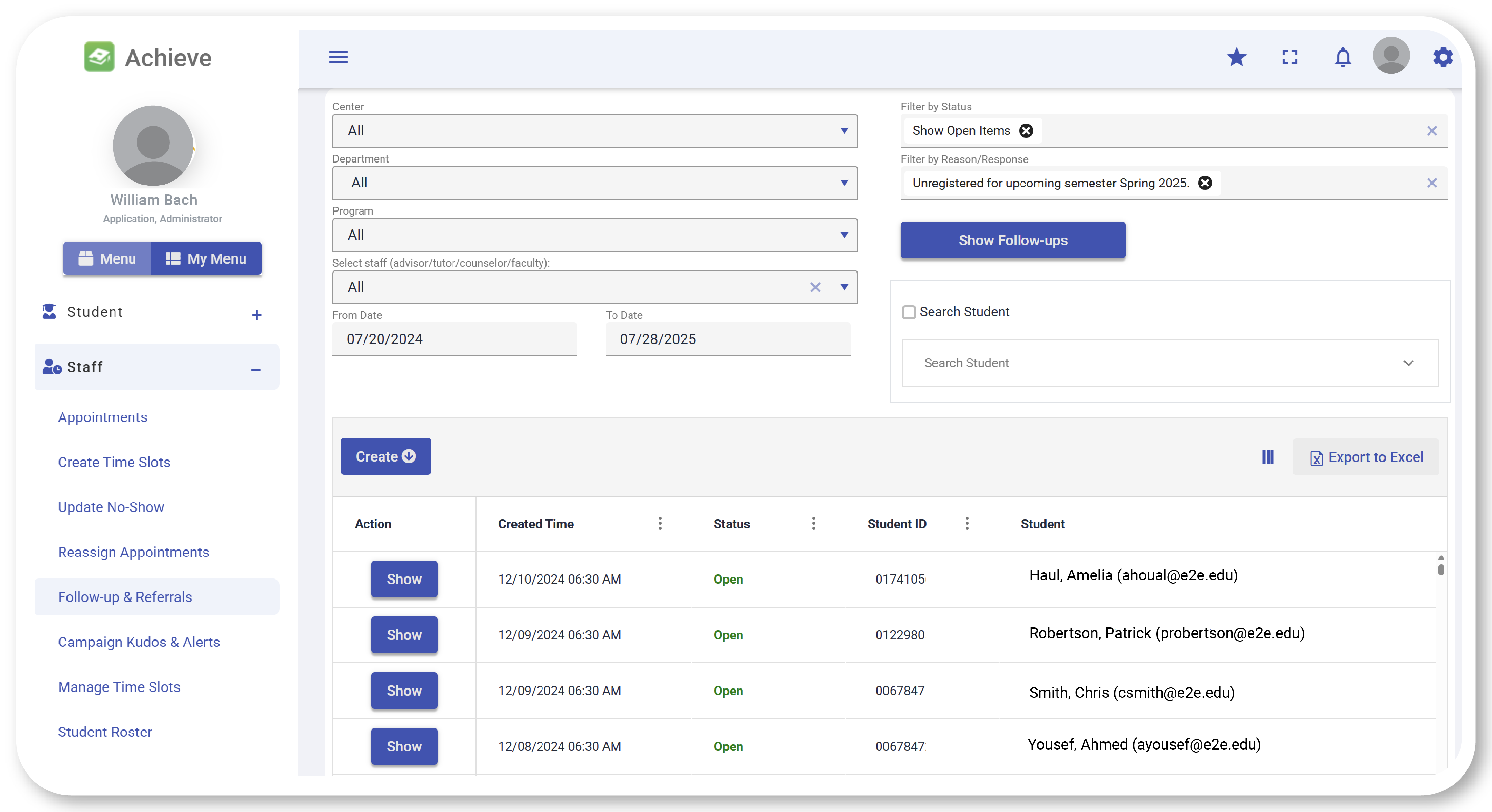Toggle fullscreen mode icon
Viewport: 1492px width, 812px height.
[x=1290, y=57]
